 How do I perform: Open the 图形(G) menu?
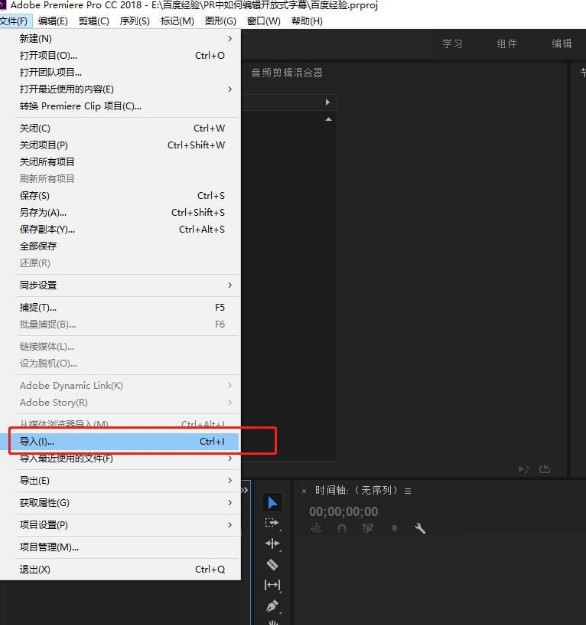point(221,21)
